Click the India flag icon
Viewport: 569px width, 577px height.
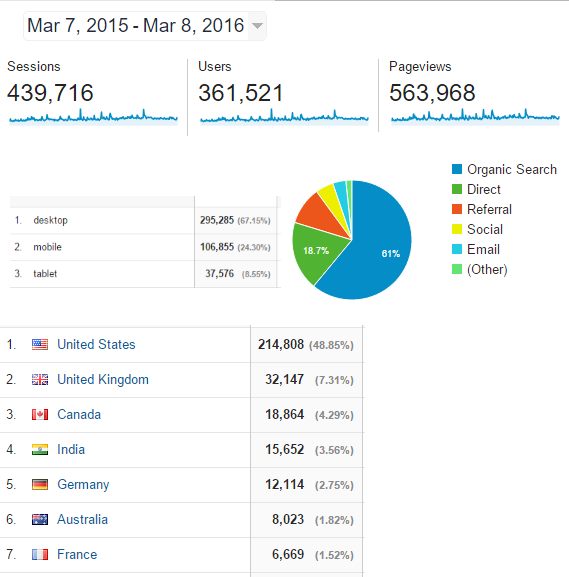tap(40, 449)
